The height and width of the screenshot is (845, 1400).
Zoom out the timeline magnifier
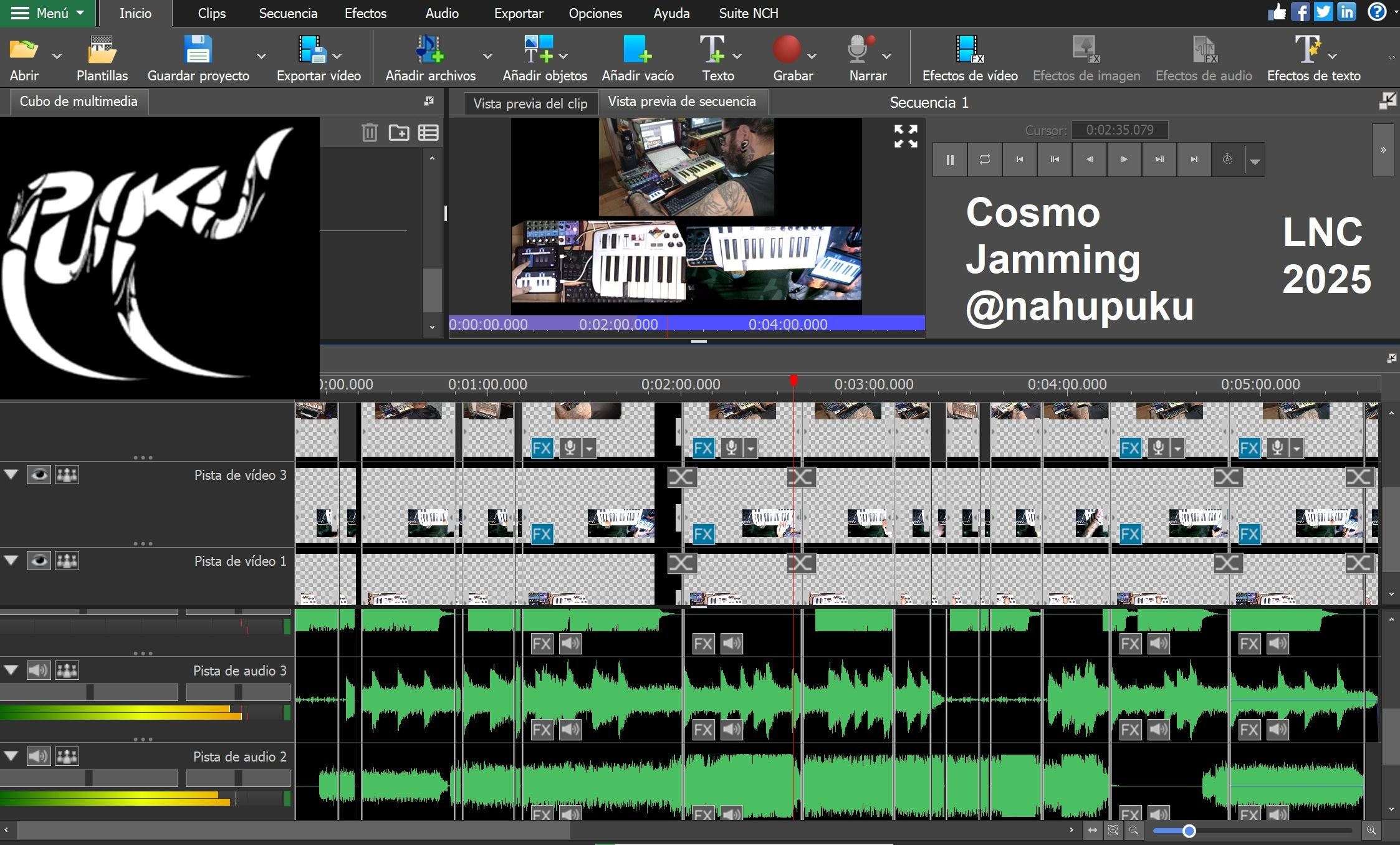pyautogui.click(x=1134, y=830)
